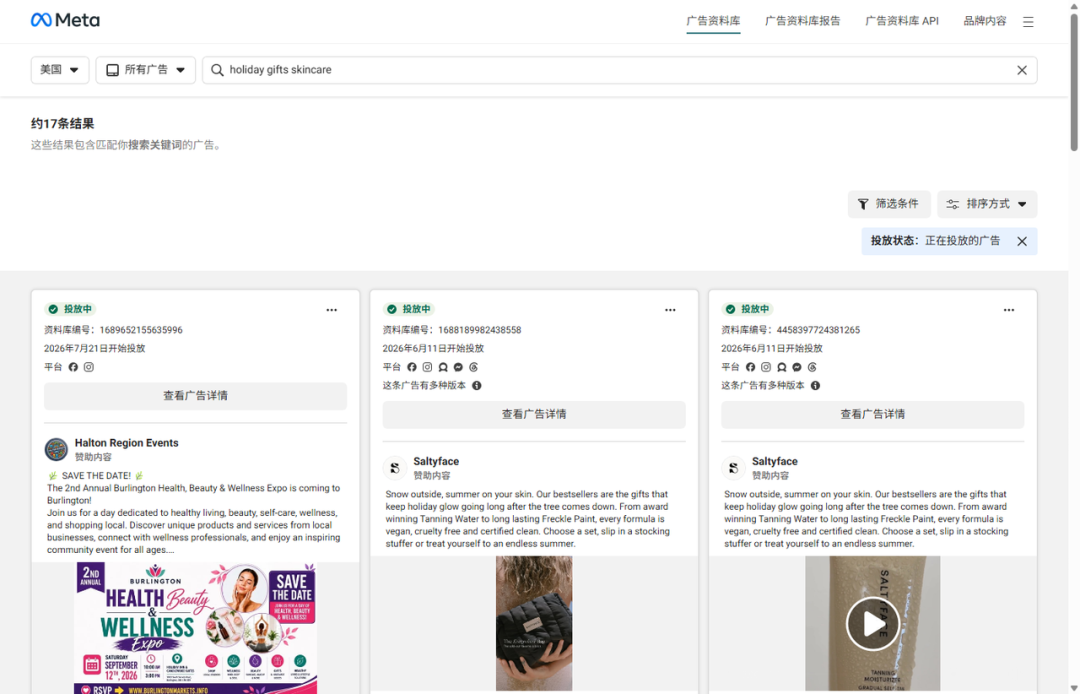Click Saltyface avatar on ad 1688189982438558

click(x=395, y=468)
